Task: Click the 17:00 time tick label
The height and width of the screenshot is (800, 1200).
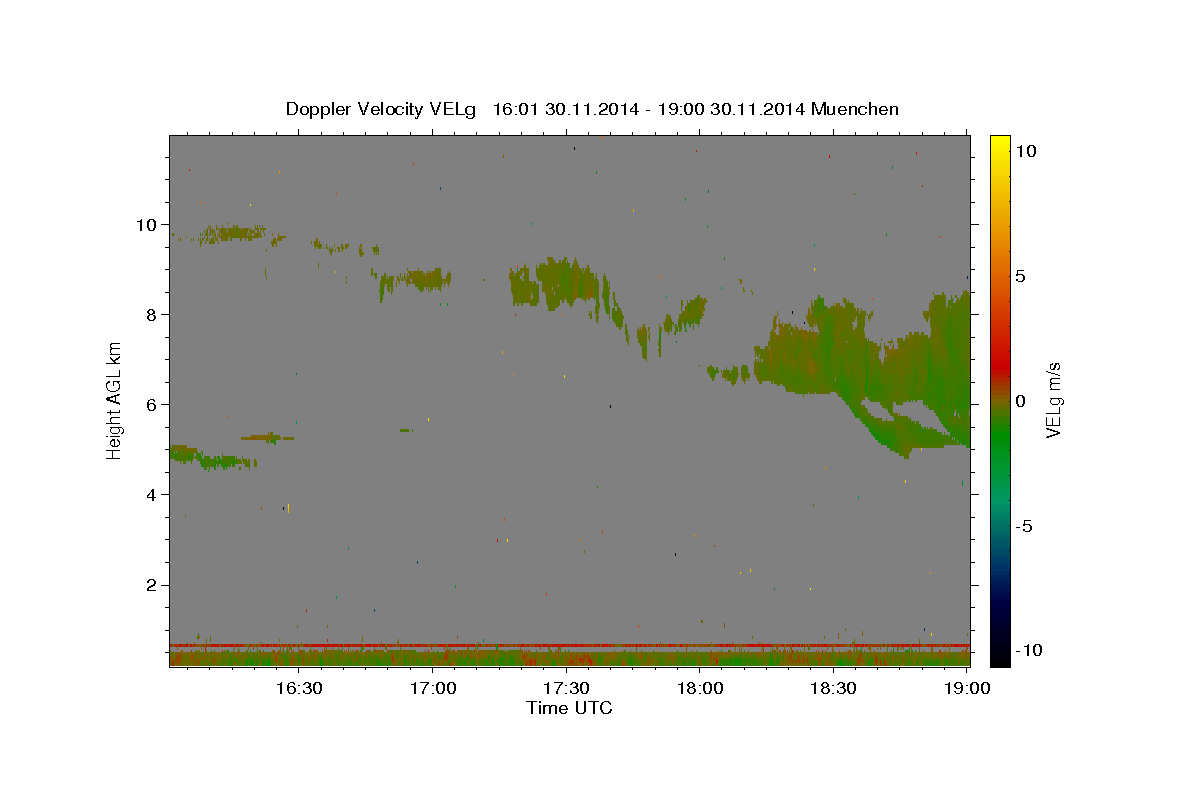Action: click(x=433, y=688)
